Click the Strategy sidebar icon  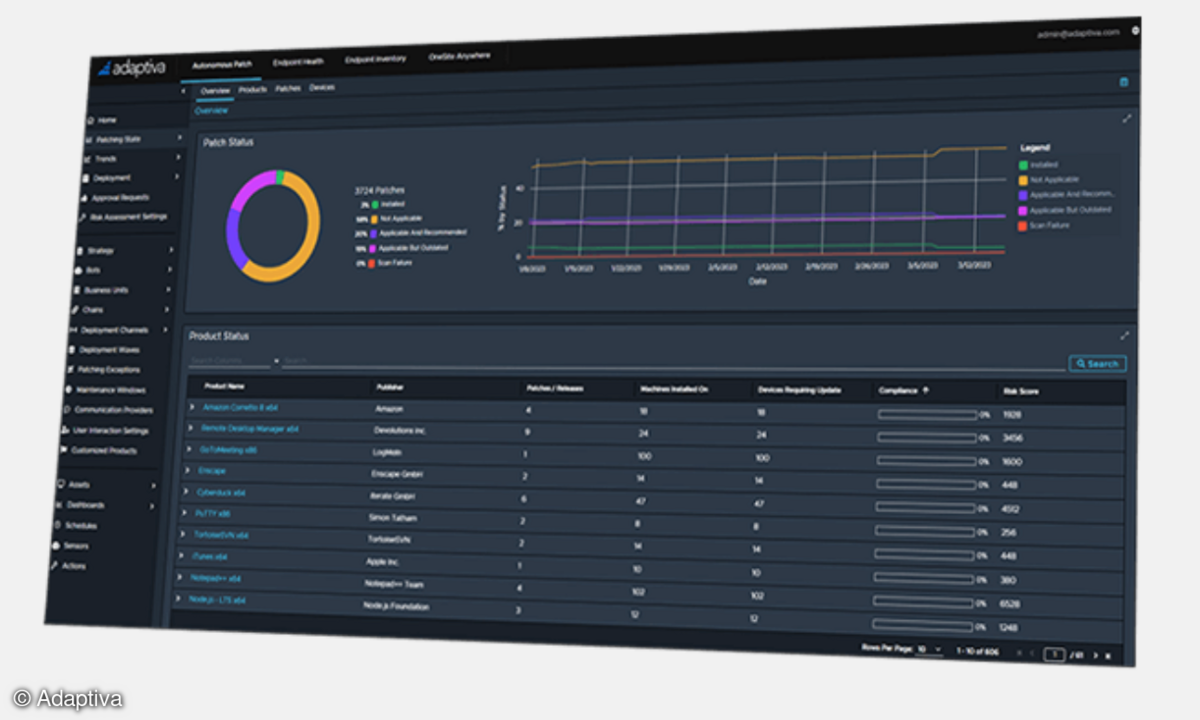point(79,250)
